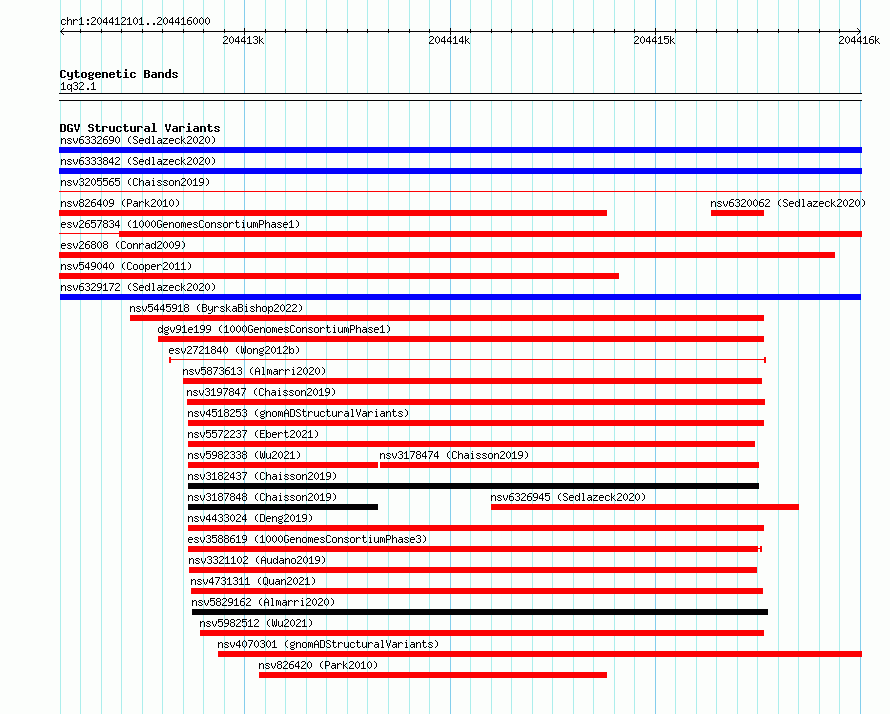Image resolution: width=890 pixels, height=714 pixels.
Task: Open nsv5572237 (Ebert2021) variant label
Action: tap(253, 434)
